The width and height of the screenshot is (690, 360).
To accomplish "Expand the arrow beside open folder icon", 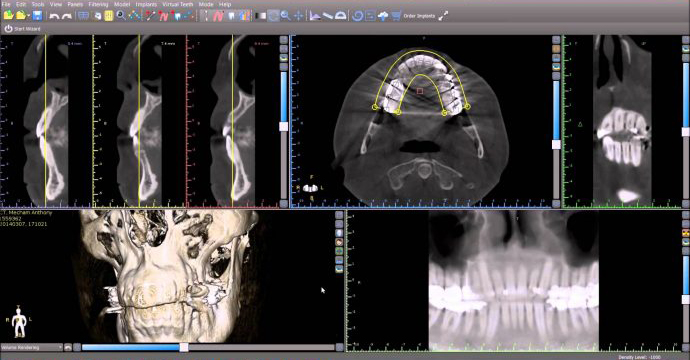I will tap(28, 16).
